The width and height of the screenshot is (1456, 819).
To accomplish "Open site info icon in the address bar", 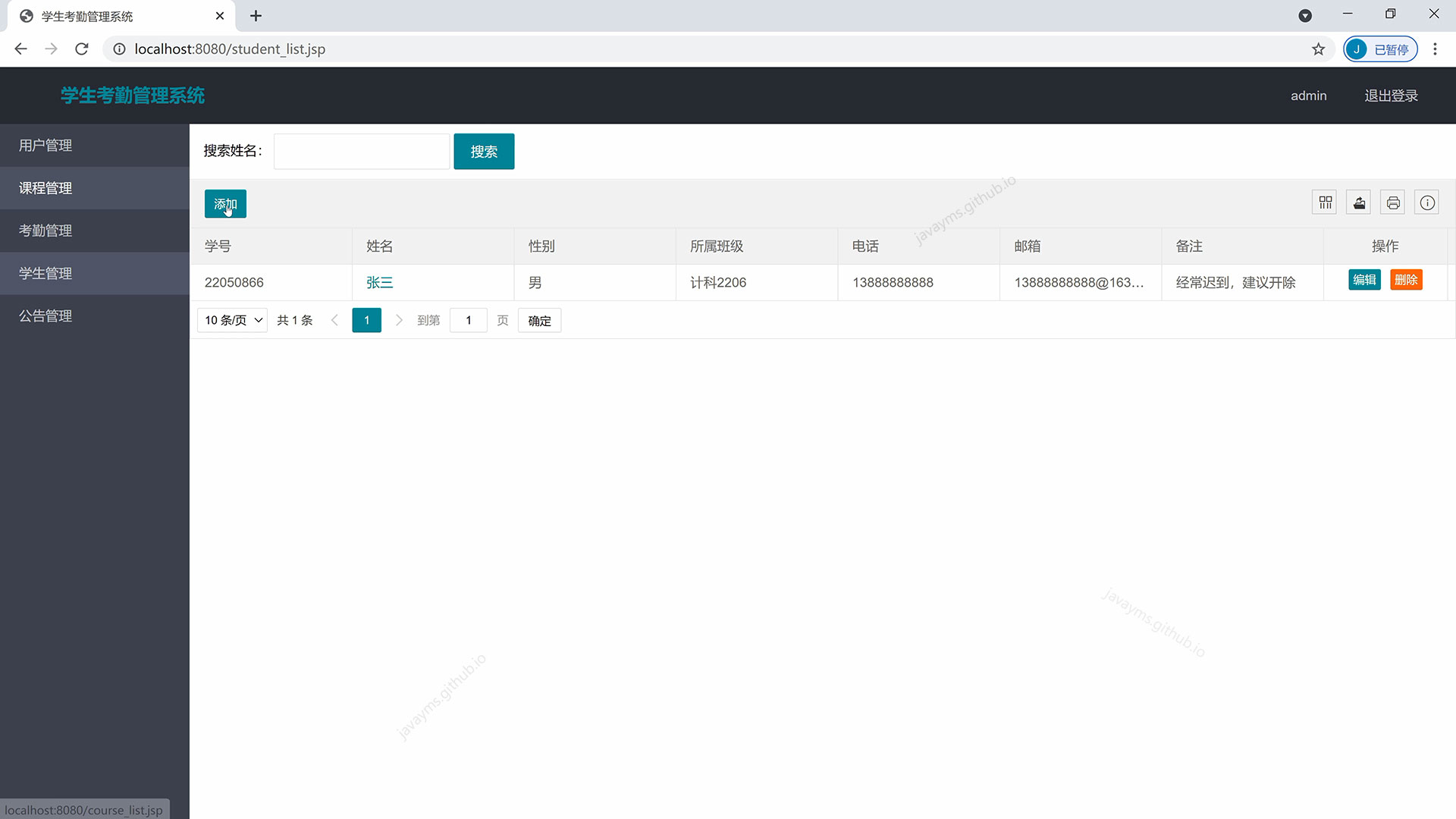I will (x=119, y=49).
